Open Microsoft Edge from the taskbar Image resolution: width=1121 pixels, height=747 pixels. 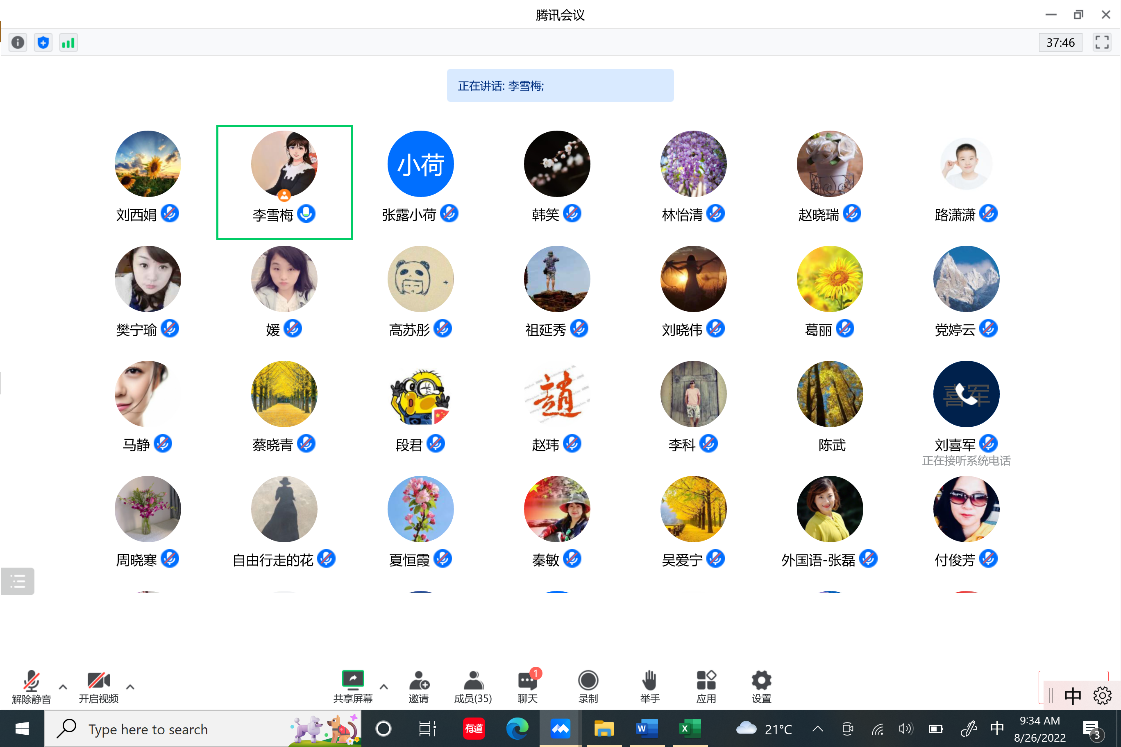point(517,728)
